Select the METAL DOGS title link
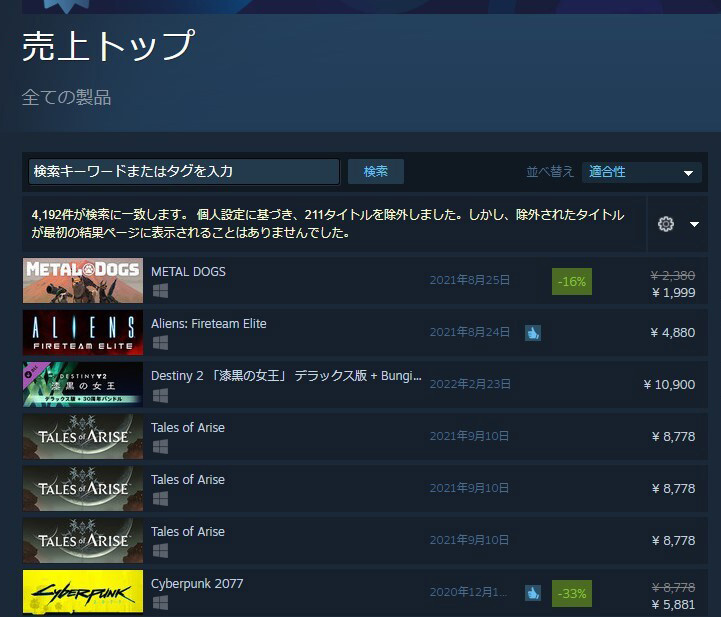721x617 pixels. 188,272
